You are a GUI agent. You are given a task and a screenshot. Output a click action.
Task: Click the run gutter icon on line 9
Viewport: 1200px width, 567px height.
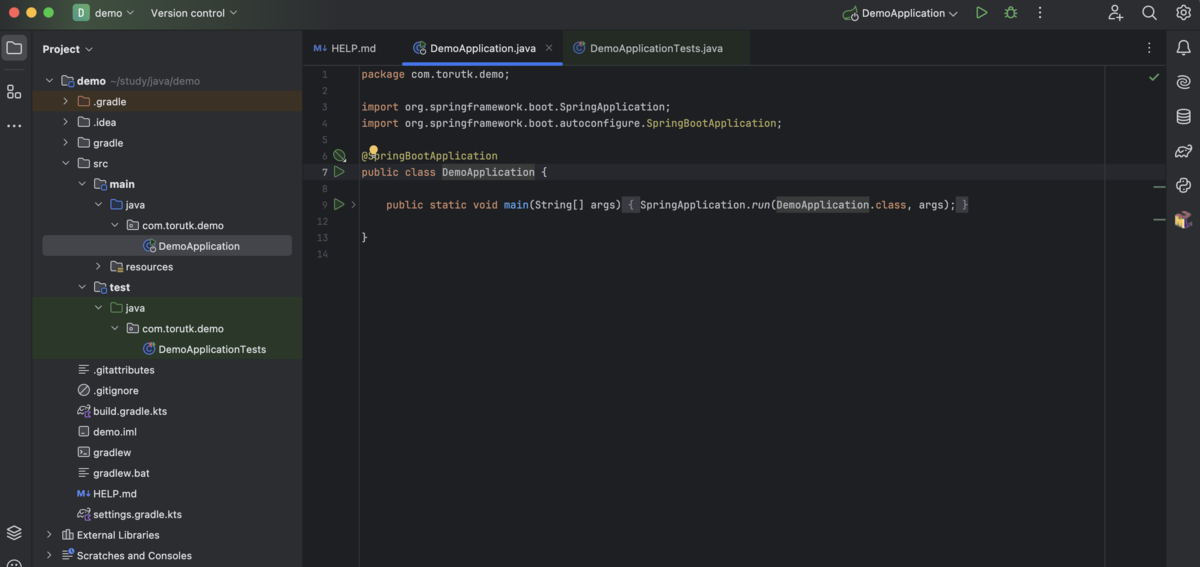pos(339,204)
